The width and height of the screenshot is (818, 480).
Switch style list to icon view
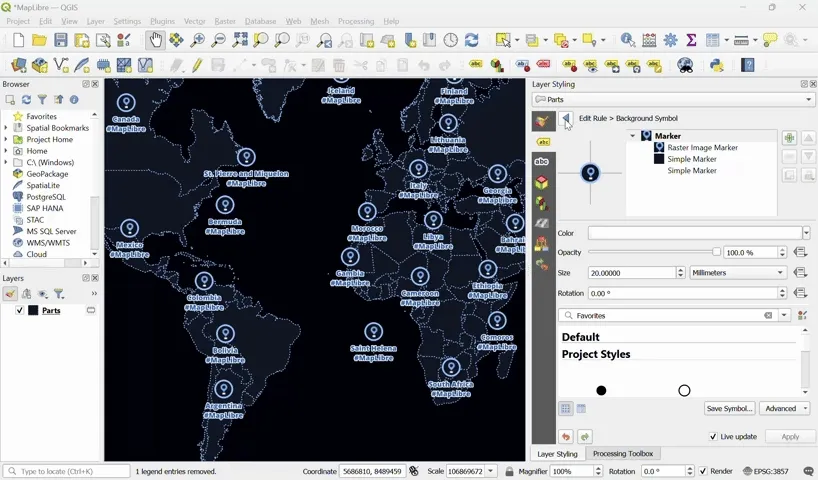click(x=566, y=409)
